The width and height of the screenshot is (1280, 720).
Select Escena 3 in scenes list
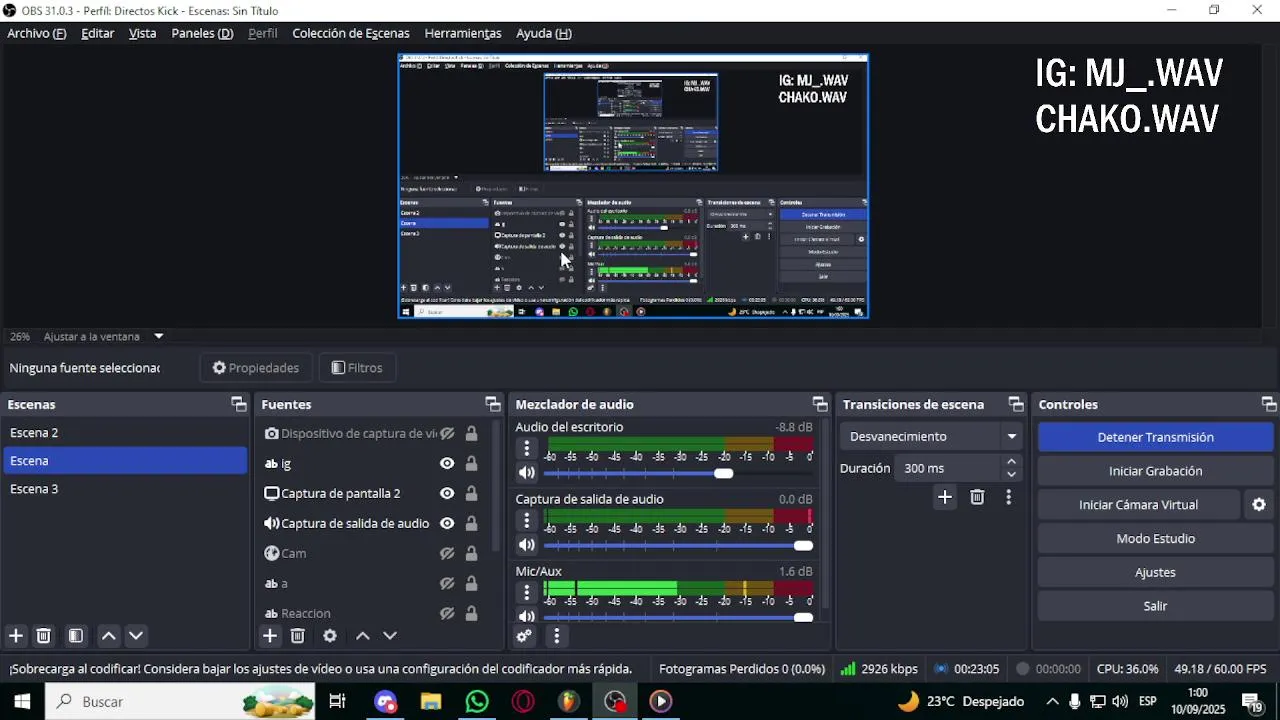(x=125, y=489)
